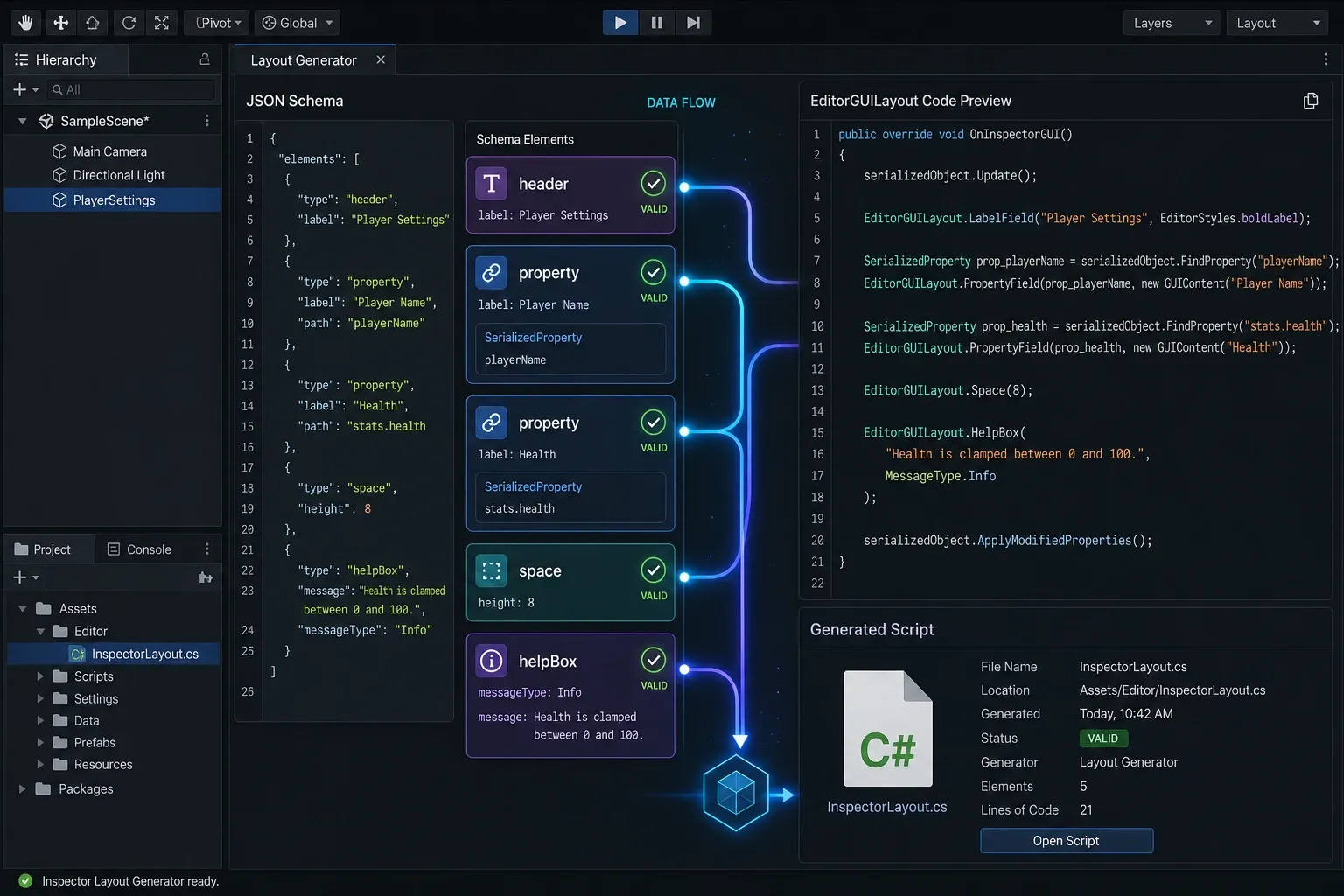This screenshot has width=1344, height=896.
Task: Close the Layout Generator tab
Action: pyautogui.click(x=381, y=59)
